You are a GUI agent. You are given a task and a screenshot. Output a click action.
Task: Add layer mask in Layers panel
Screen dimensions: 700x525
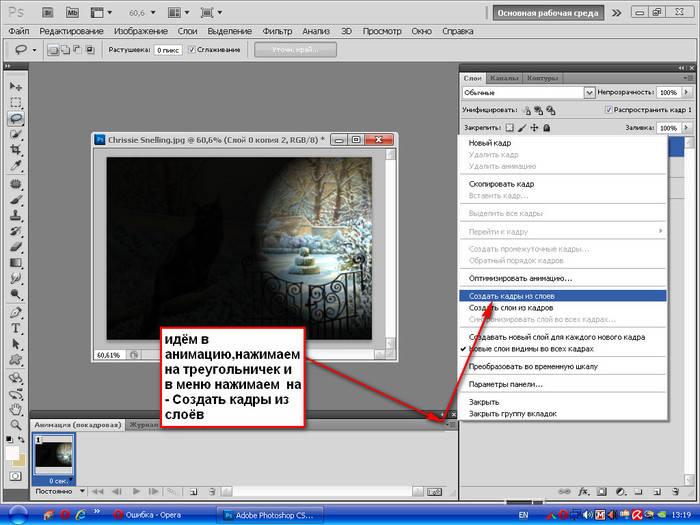[x=602, y=492]
